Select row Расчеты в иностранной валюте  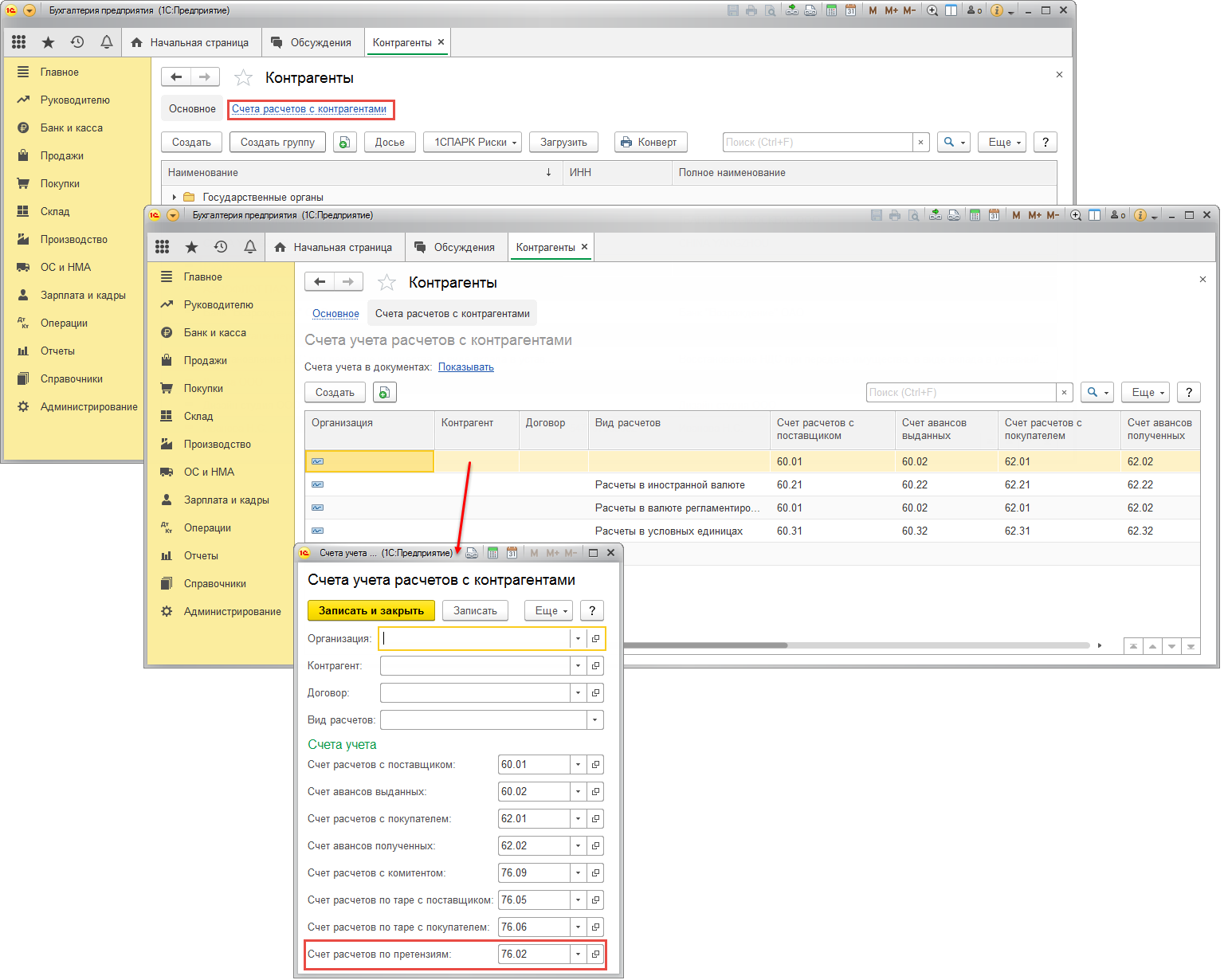point(752,484)
